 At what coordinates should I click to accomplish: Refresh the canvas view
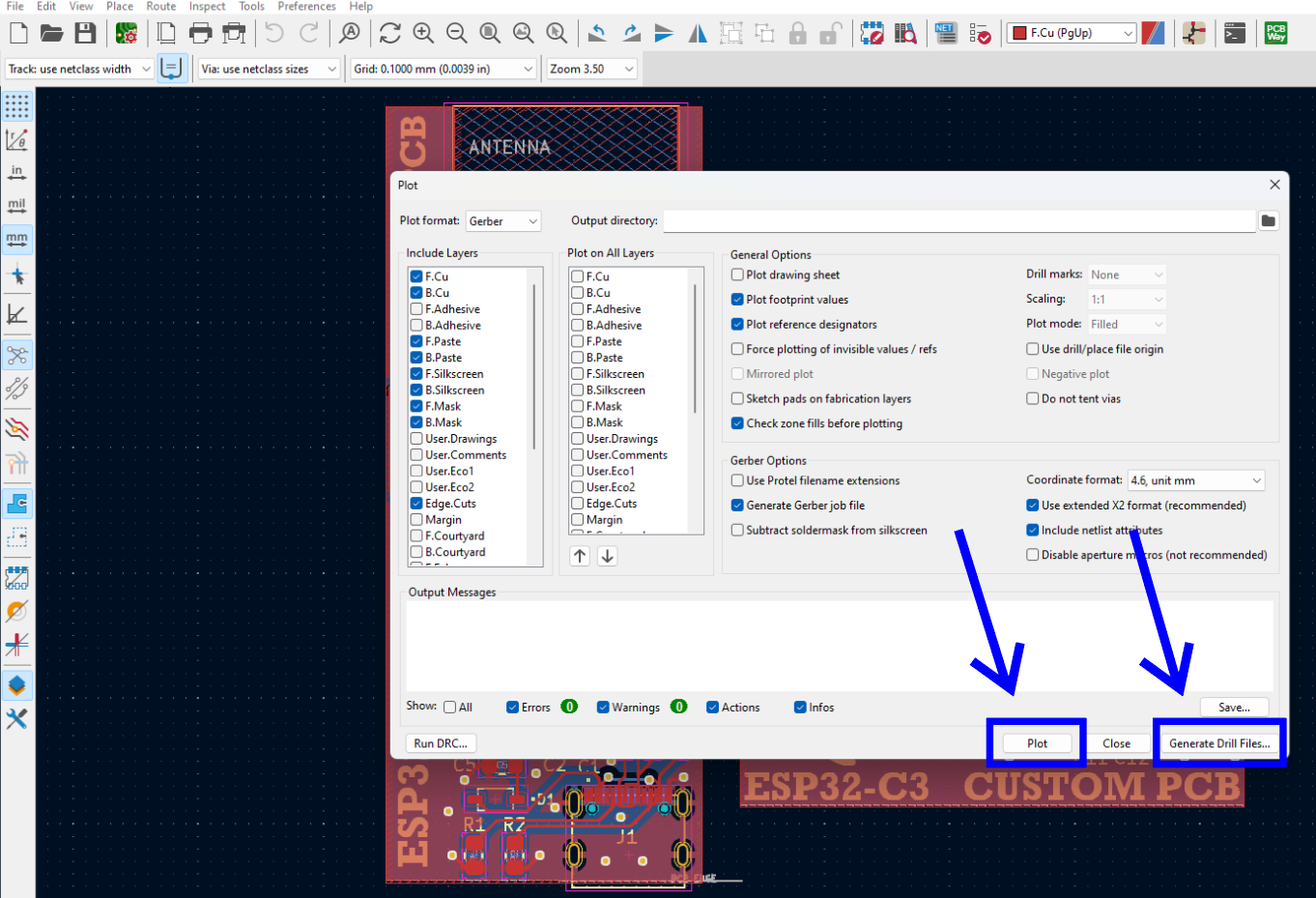(x=390, y=34)
